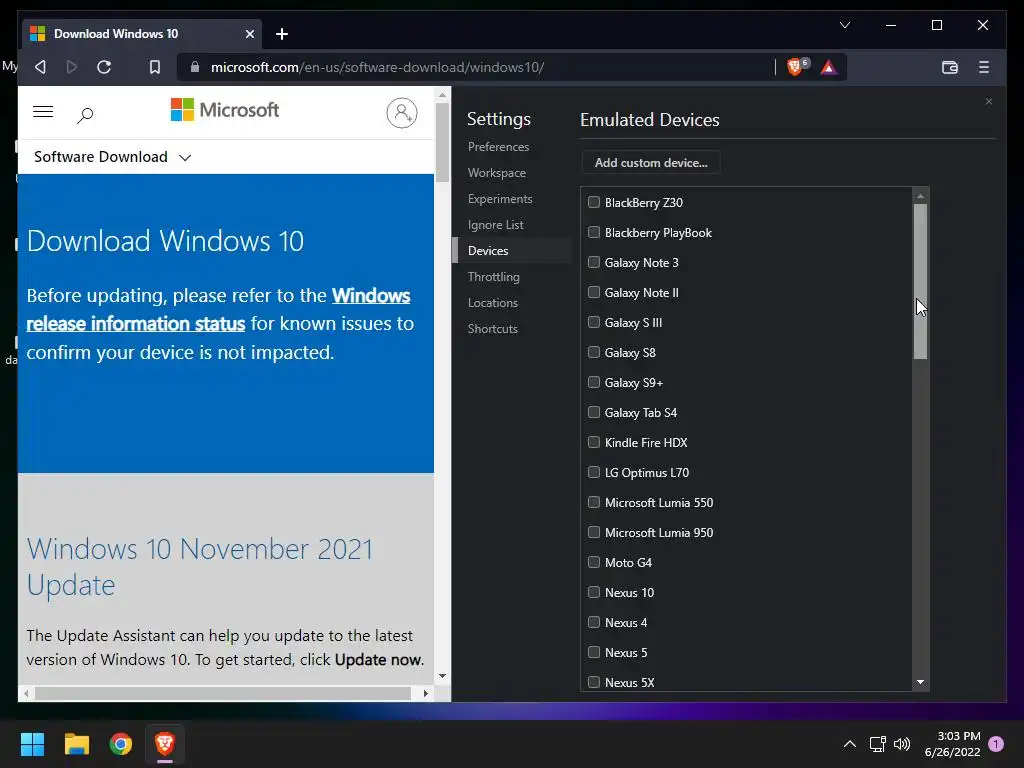Open the Ignore List settings tab
The height and width of the screenshot is (768, 1024).
click(x=495, y=225)
